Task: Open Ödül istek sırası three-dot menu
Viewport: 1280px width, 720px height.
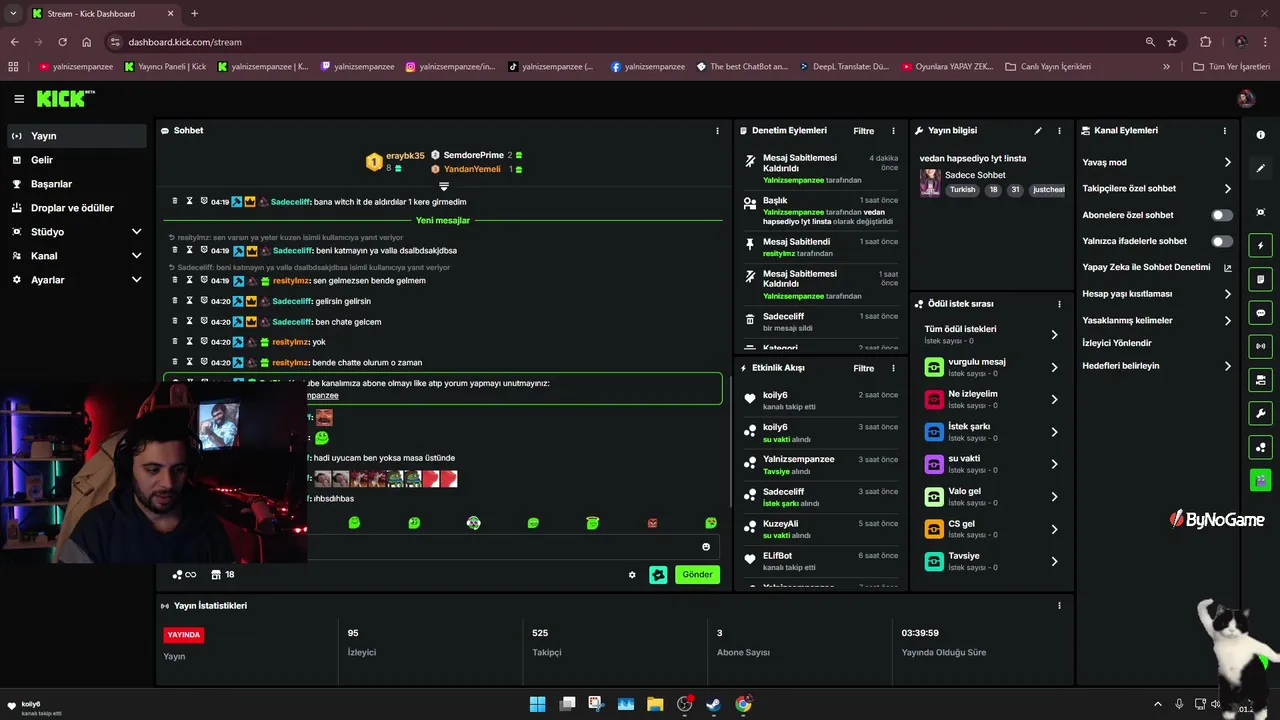Action: click(1059, 304)
